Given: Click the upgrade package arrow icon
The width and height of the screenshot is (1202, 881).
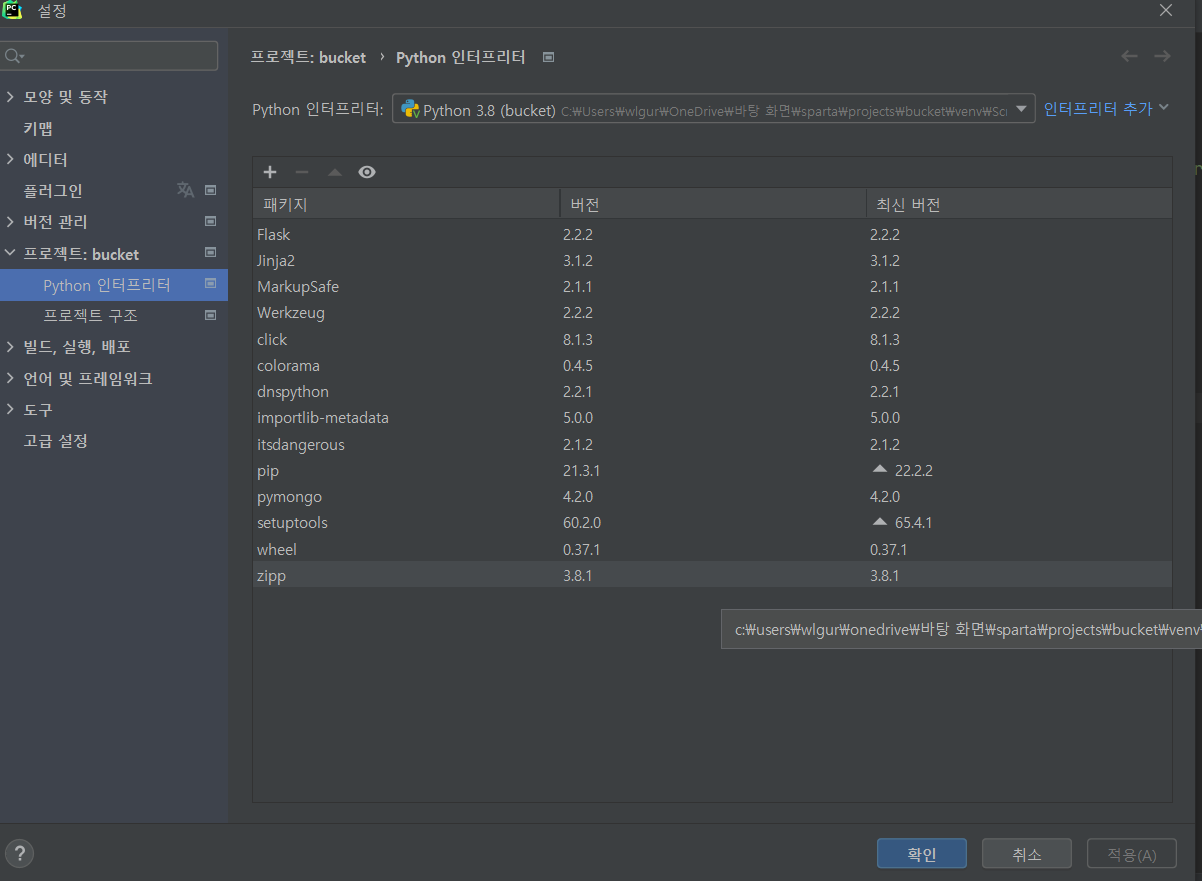Looking at the screenshot, I should (x=335, y=172).
